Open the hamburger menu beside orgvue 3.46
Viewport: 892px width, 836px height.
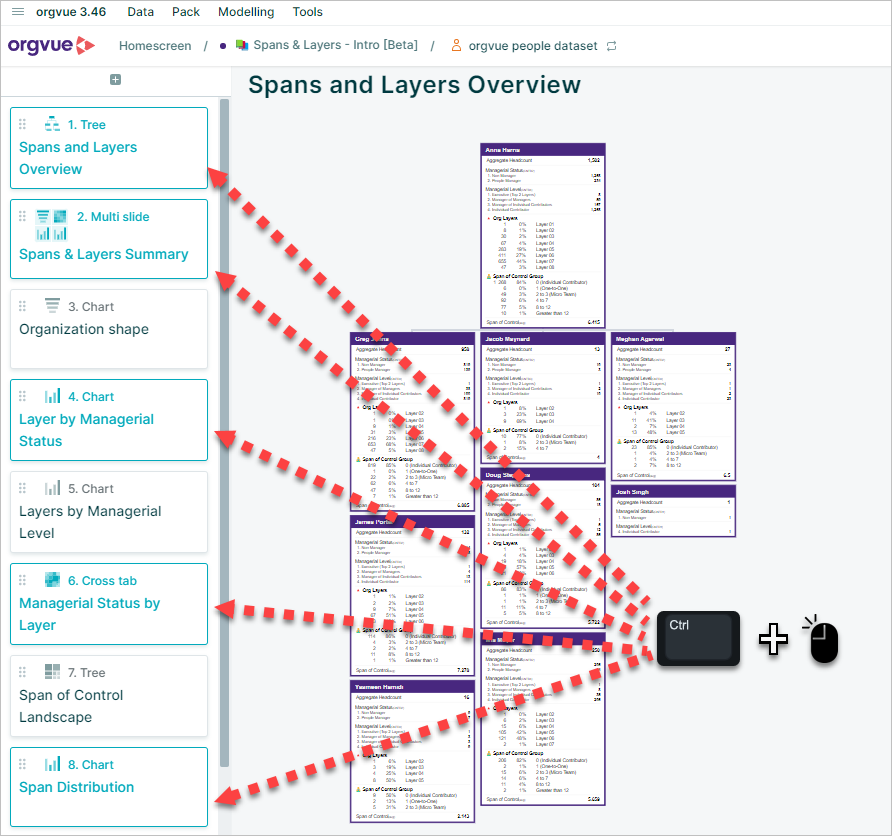point(18,12)
